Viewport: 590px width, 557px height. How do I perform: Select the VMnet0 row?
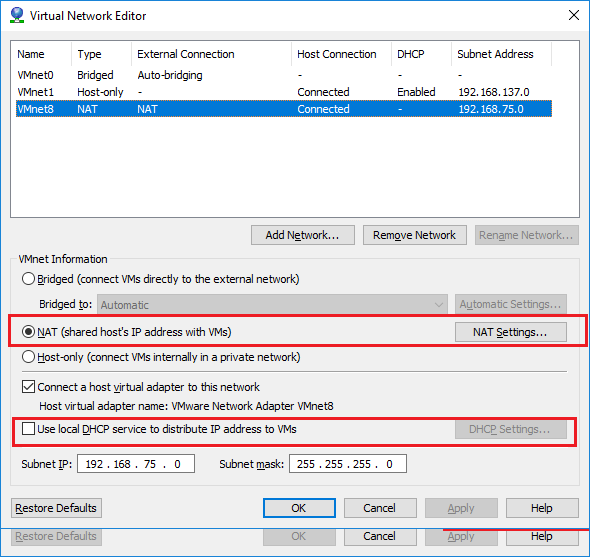tap(284, 75)
